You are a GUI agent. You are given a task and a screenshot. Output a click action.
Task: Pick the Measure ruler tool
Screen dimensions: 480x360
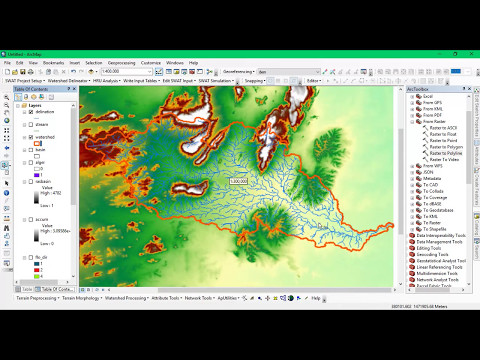click(6, 218)
